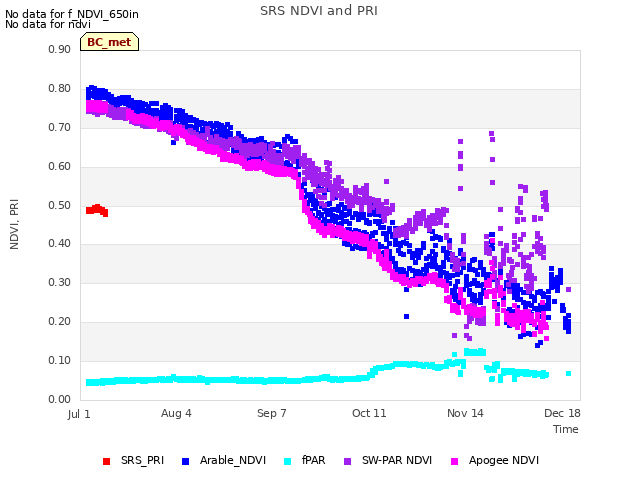
Task: Click the 0.20 y-axis tick label
Action: pos(60,322)
